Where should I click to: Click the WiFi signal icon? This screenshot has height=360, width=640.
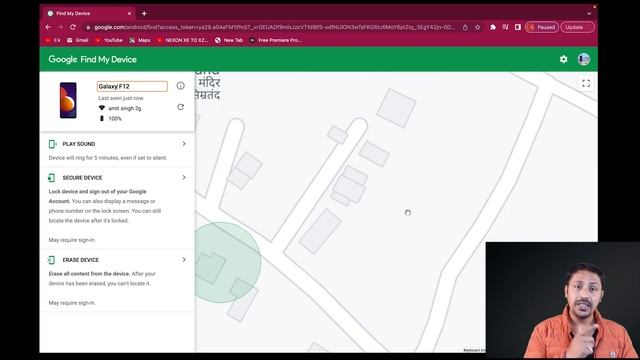pos(102,108)
